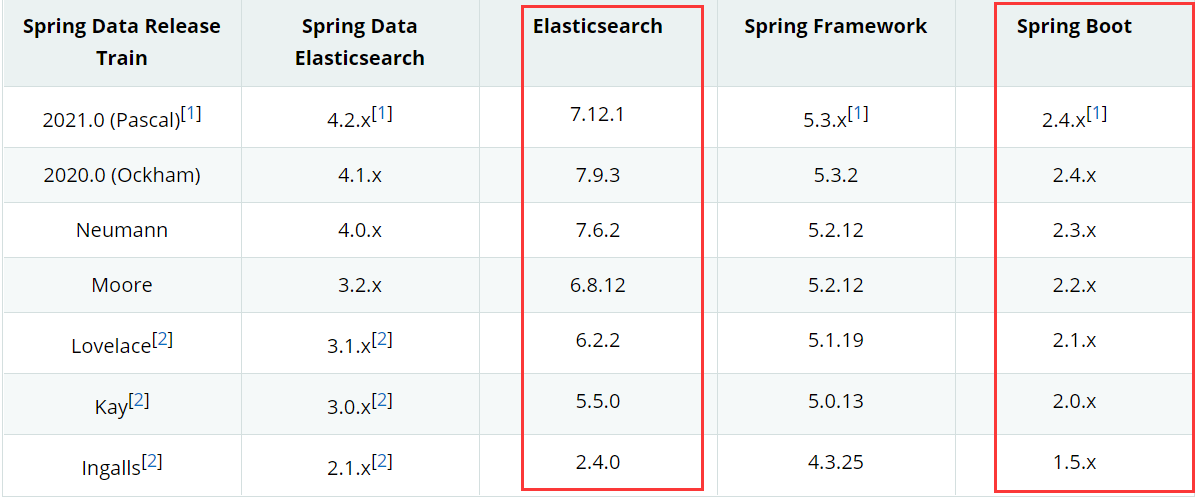Select Spring Framework 4.3.25 cell
This screenshot has width=1200, height=497.
pos(836,462)
